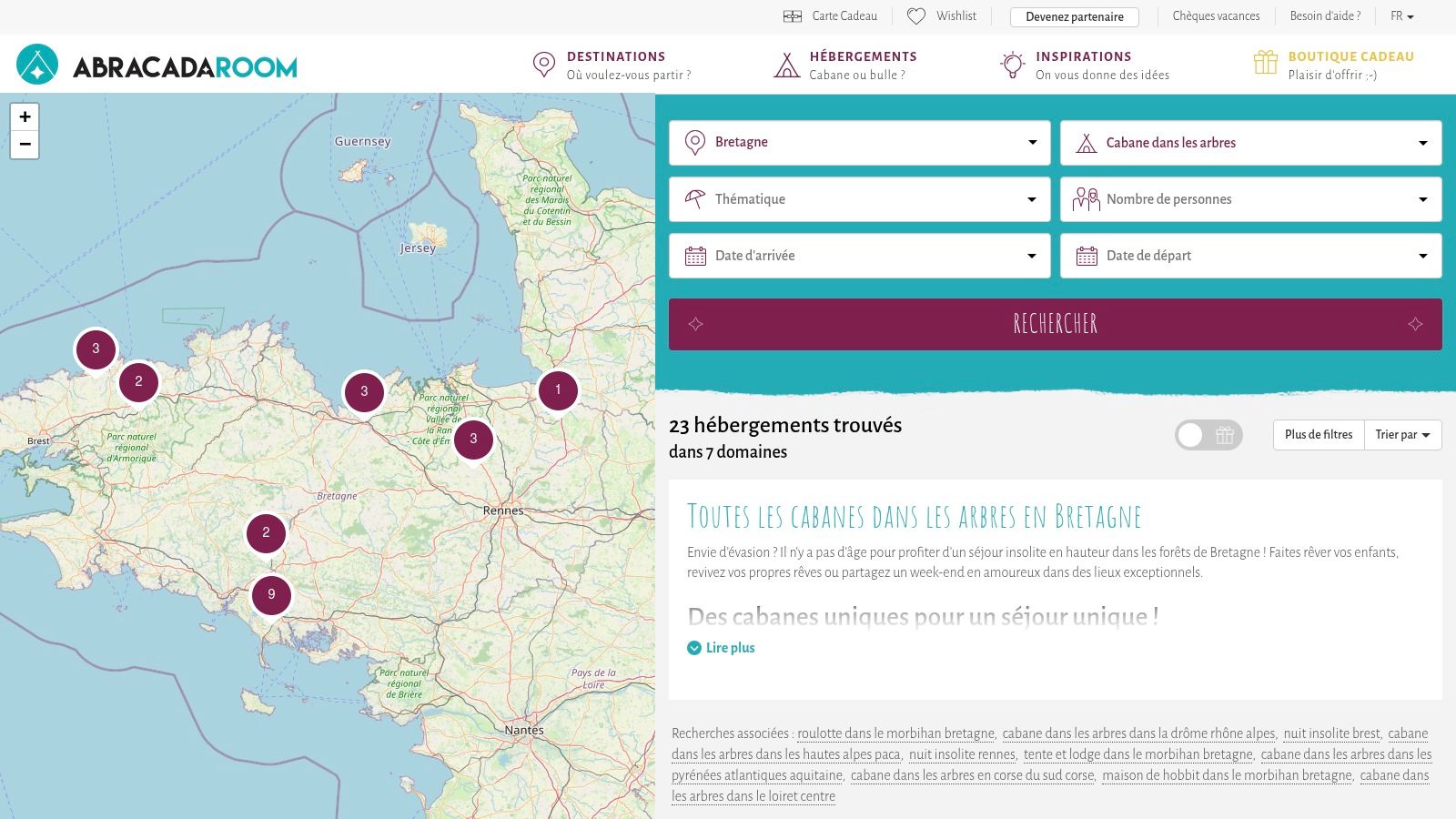Click the Hébergements tent icon
1456x819 pixels.
point(786,65)
